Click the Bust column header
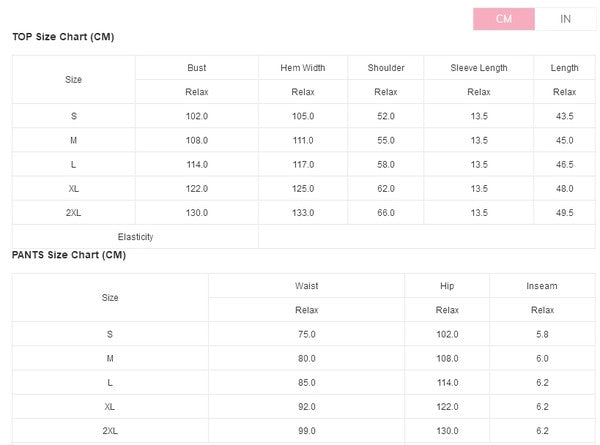The image size is (600, 445). pyautogui.click(x=197, y=68)
